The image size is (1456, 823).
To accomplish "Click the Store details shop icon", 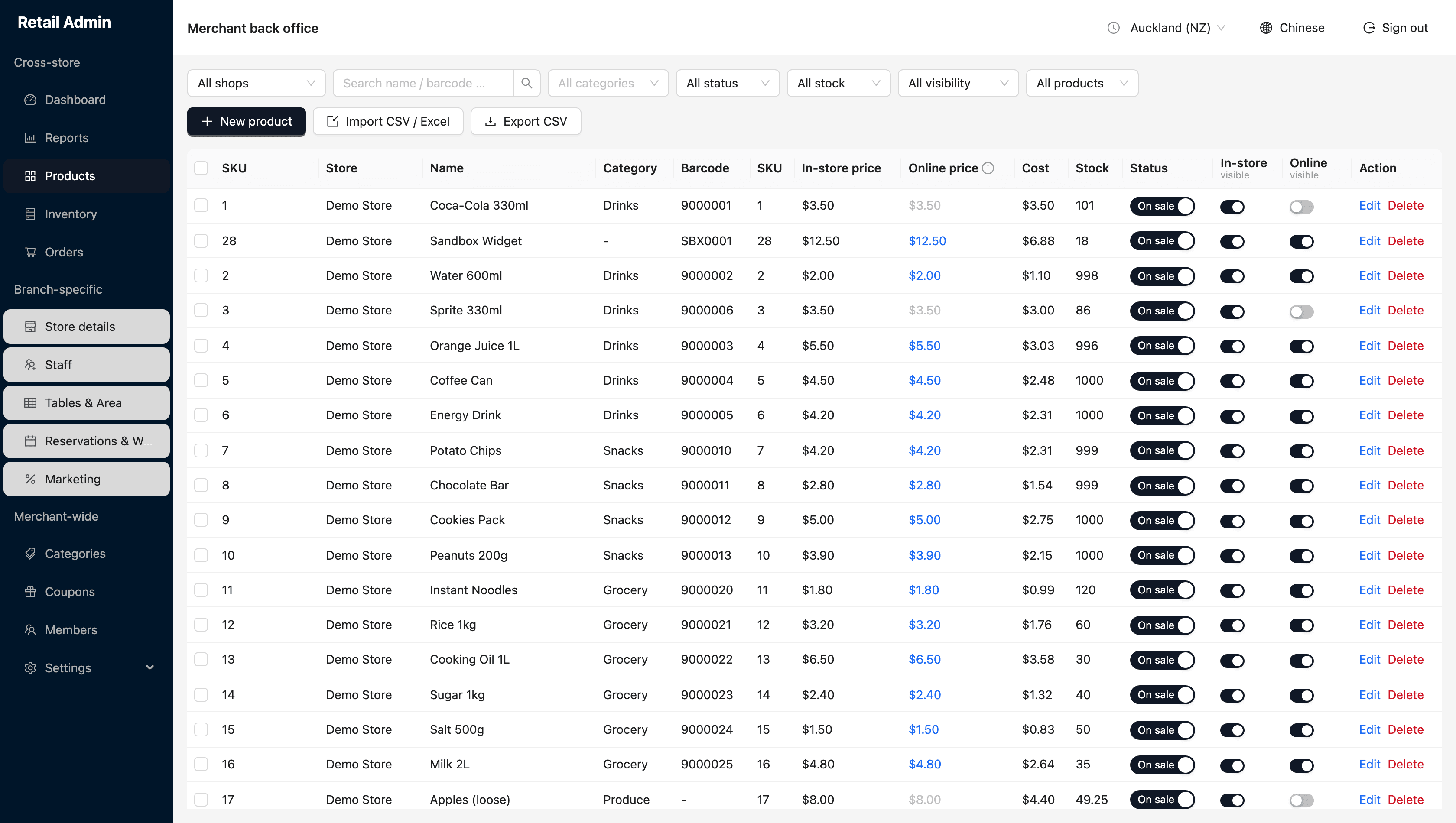I will click(x=30, y=327).
